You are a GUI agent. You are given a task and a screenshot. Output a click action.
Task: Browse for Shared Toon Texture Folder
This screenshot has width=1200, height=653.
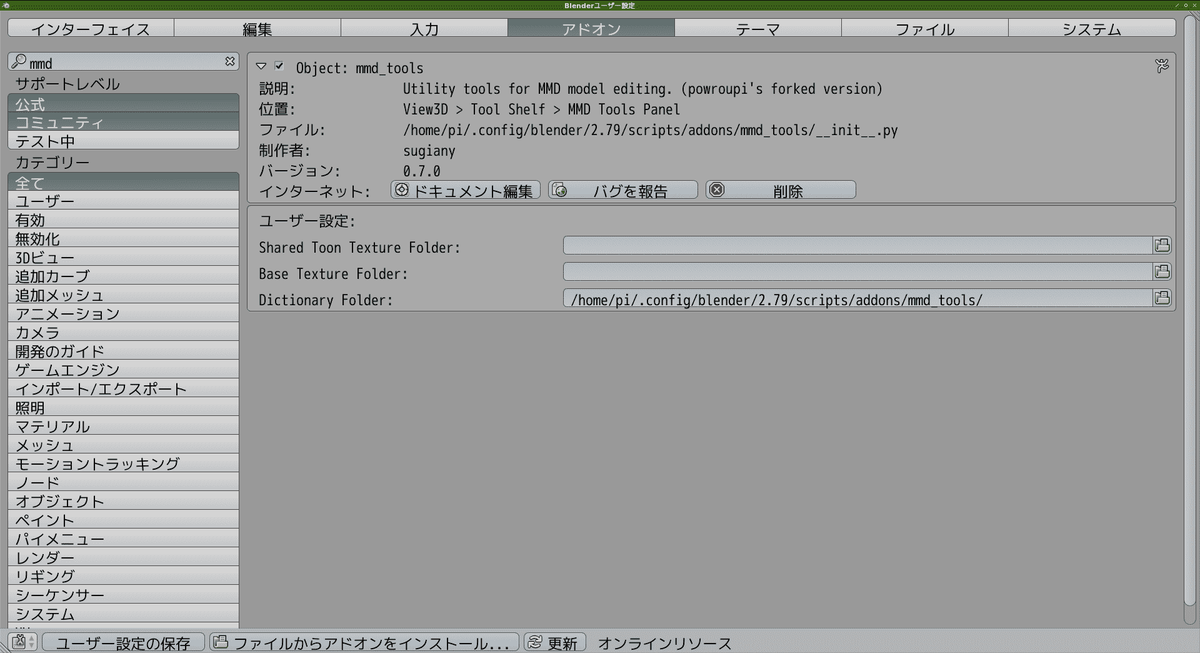[x=1162, y=245]
